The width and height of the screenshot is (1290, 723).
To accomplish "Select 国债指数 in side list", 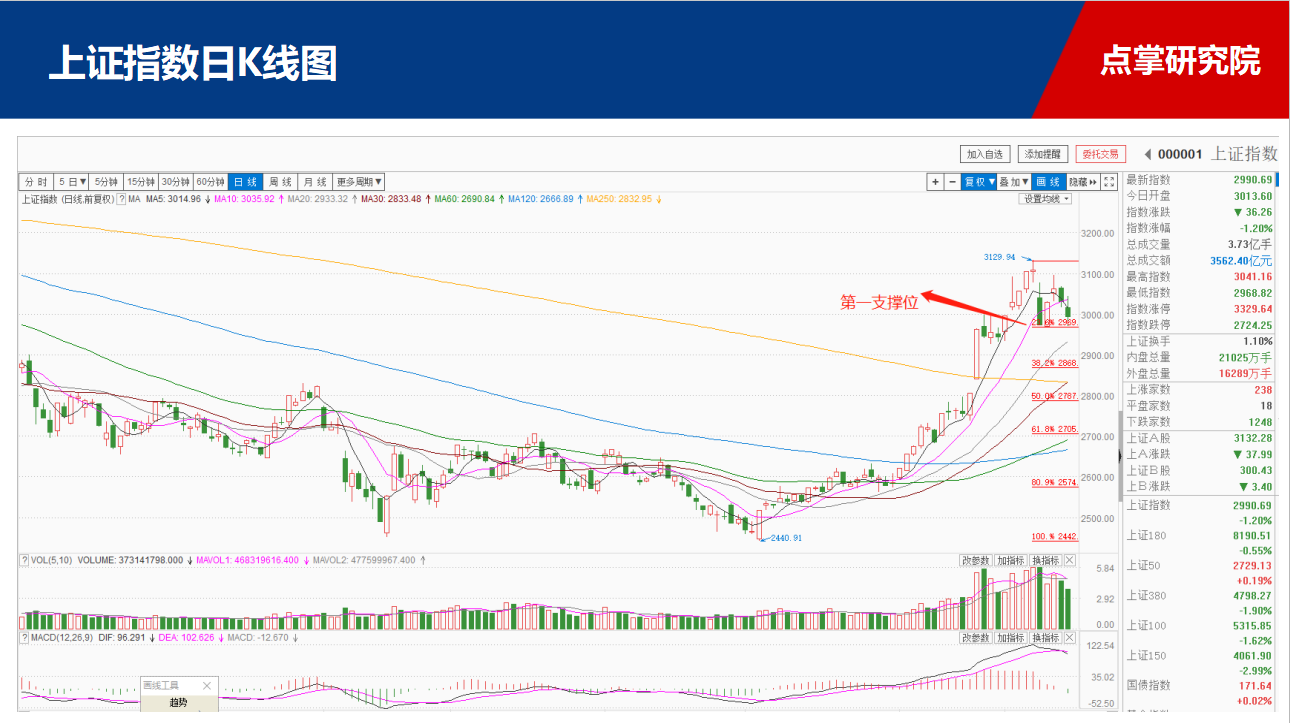I will coord(1199,692).
